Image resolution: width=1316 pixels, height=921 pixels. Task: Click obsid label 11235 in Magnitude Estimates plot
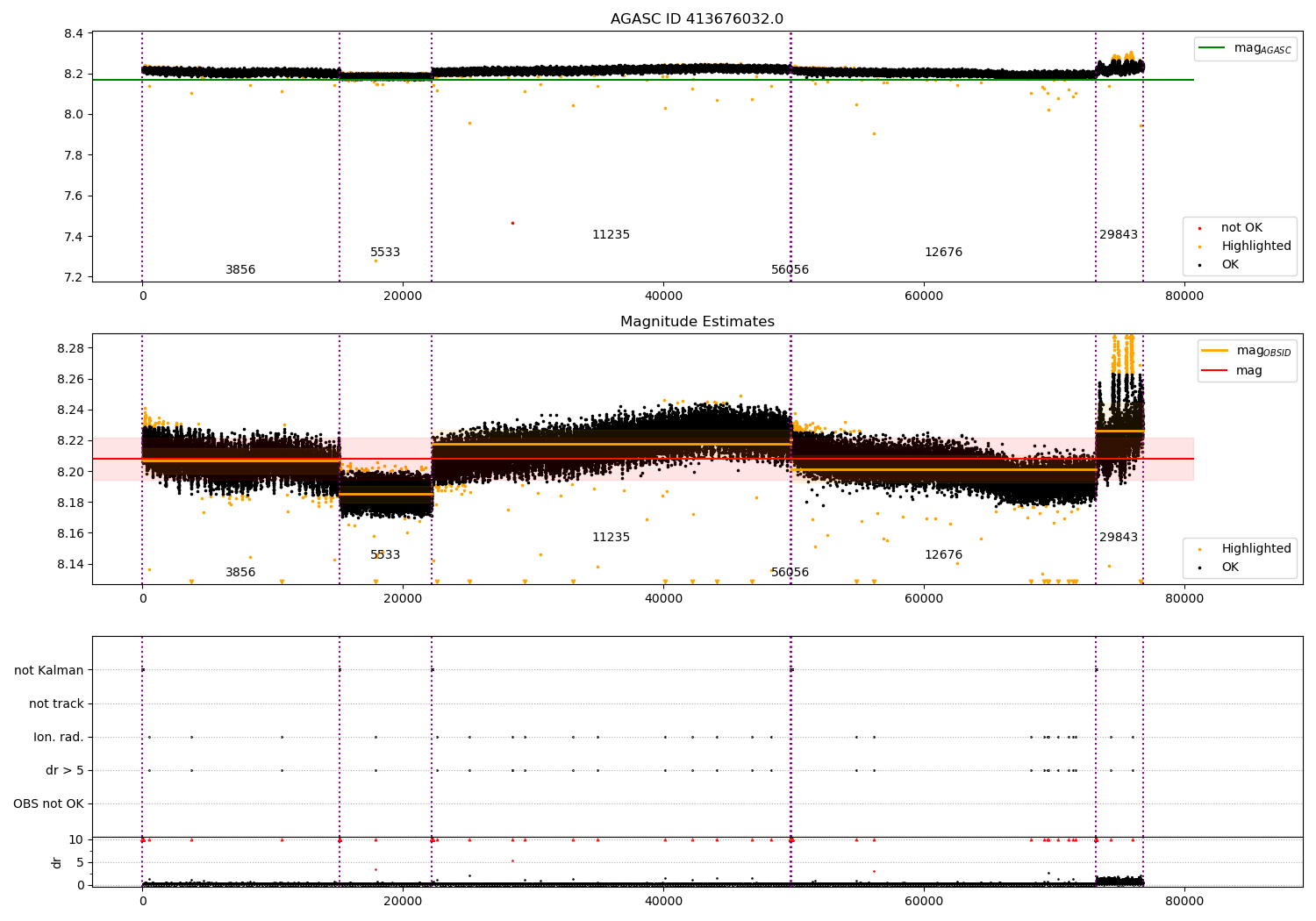pyautogui.click(x=611, y=538)
